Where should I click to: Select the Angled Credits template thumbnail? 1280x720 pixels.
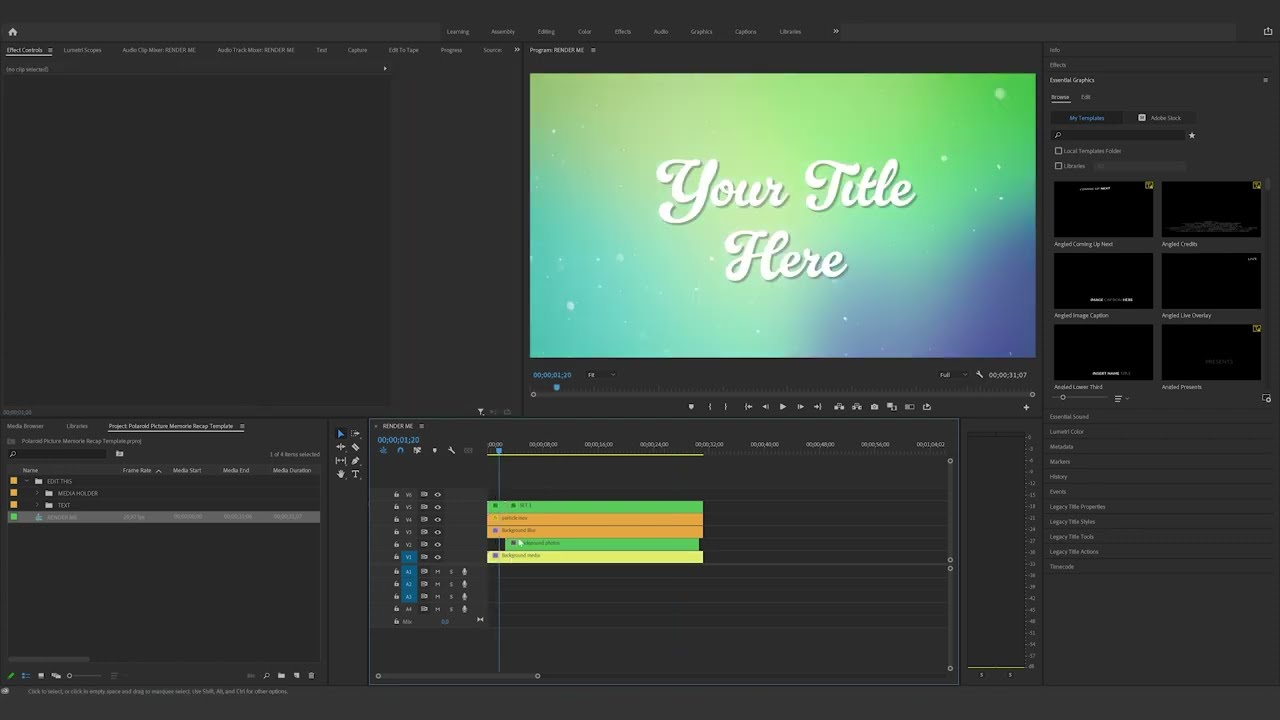point(1211,209)
